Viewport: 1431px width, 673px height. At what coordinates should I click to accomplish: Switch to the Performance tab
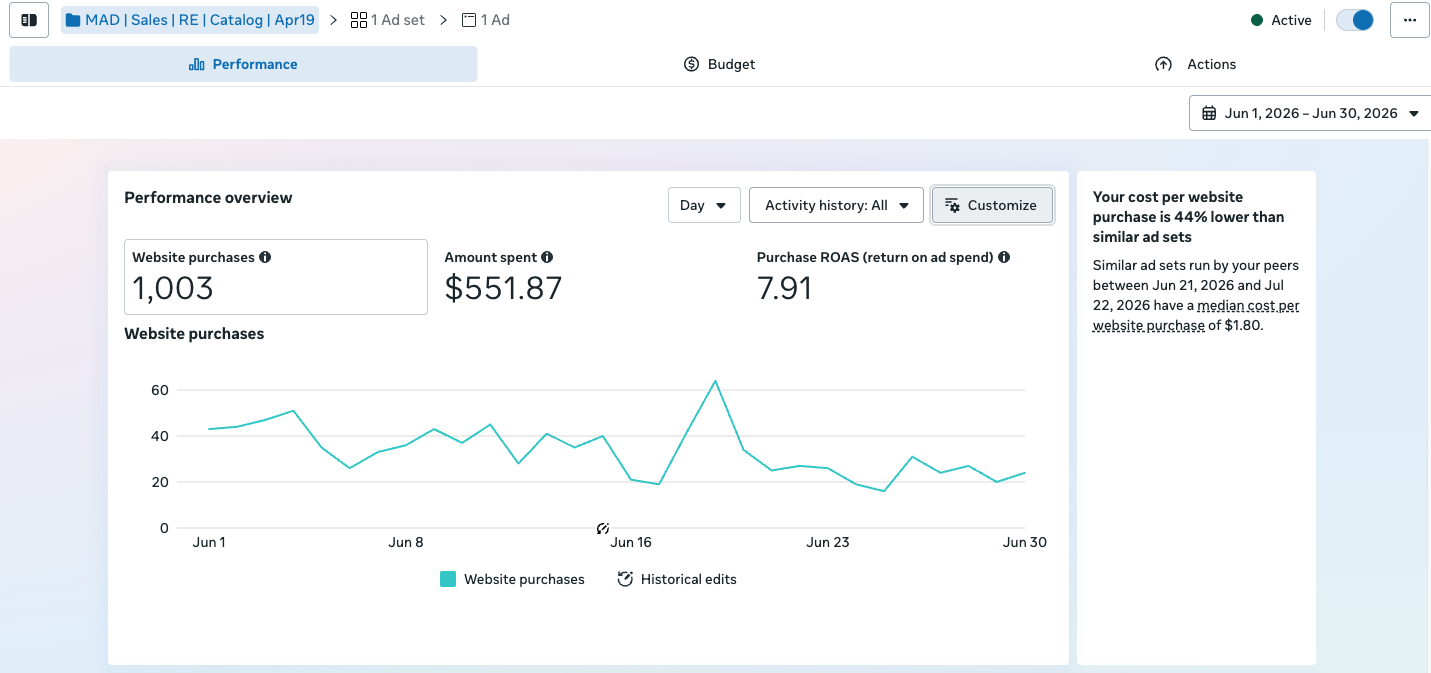point(243,64)
